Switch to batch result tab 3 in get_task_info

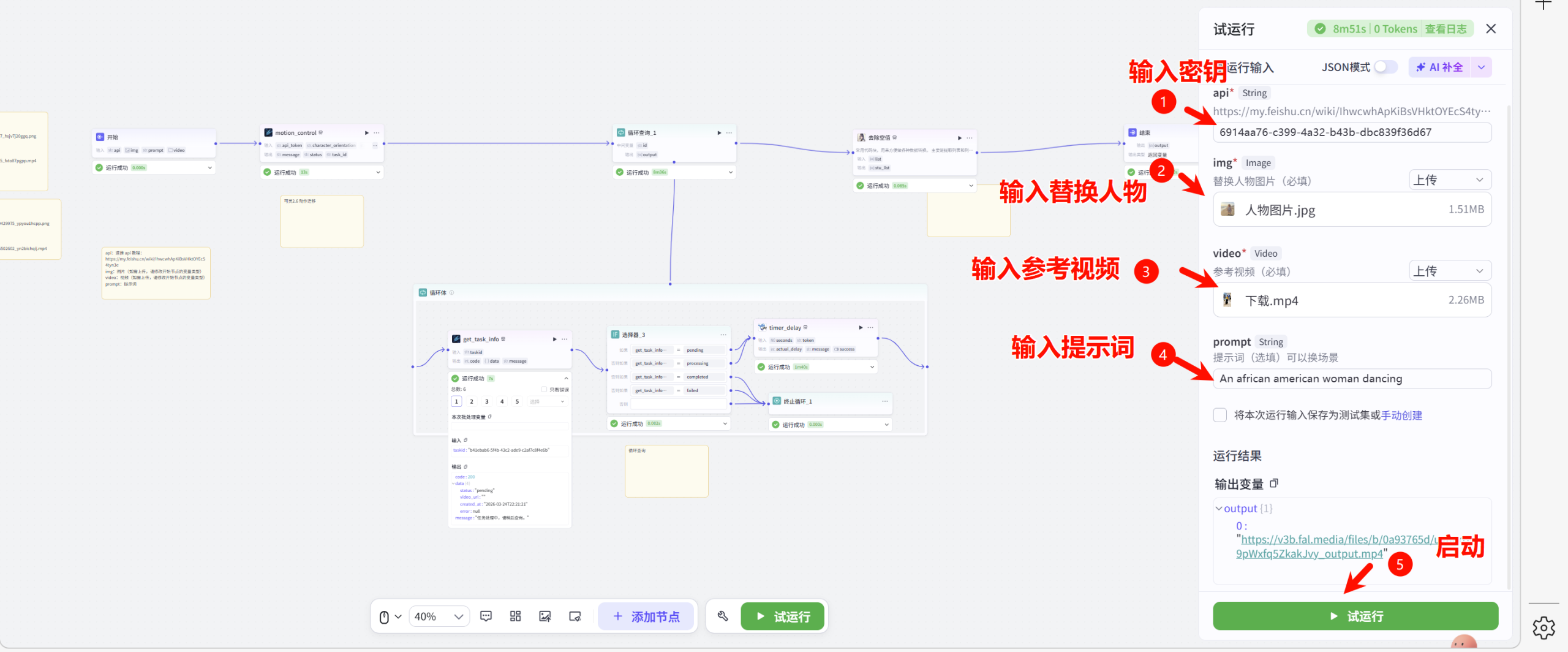coord(486,401)
